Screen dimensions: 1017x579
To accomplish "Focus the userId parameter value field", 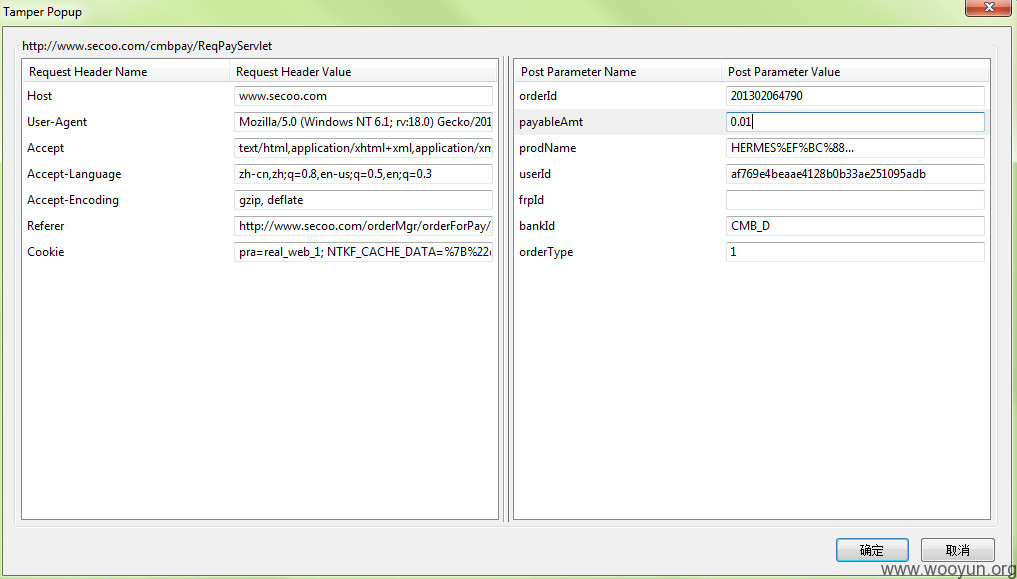I will [855, 174].
